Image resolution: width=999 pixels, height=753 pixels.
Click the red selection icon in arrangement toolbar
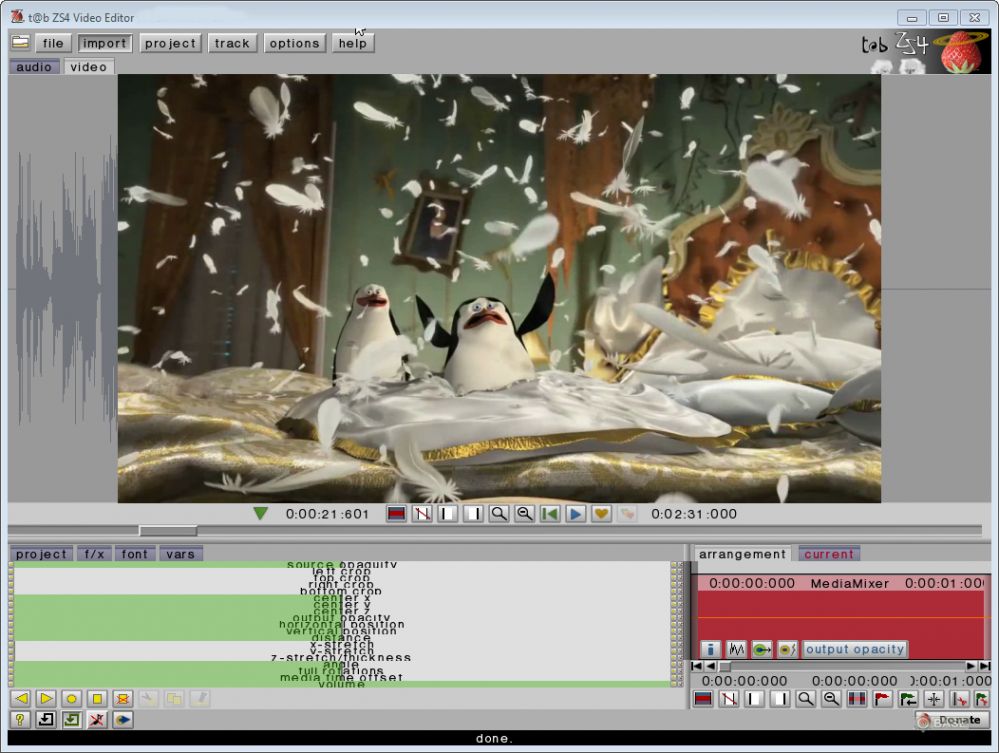pyautogui.click(x=703, y=699)
